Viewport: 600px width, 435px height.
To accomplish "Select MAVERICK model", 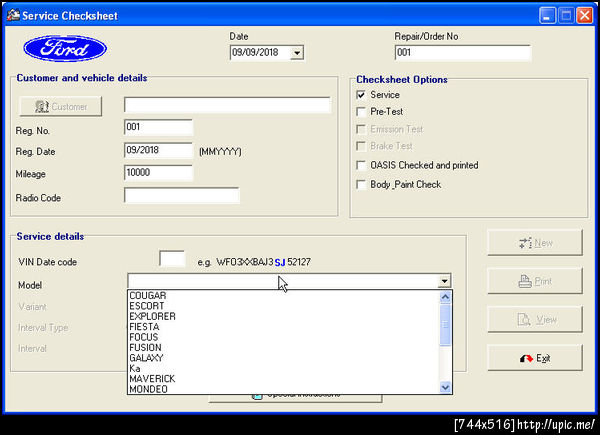I will point(284,379).
